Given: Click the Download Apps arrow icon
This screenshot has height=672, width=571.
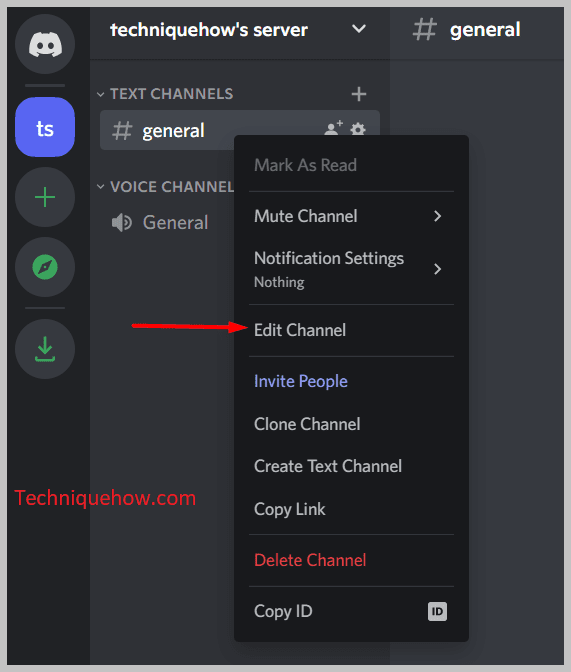Looking at the screenshot, I should [x=45, y=349].
